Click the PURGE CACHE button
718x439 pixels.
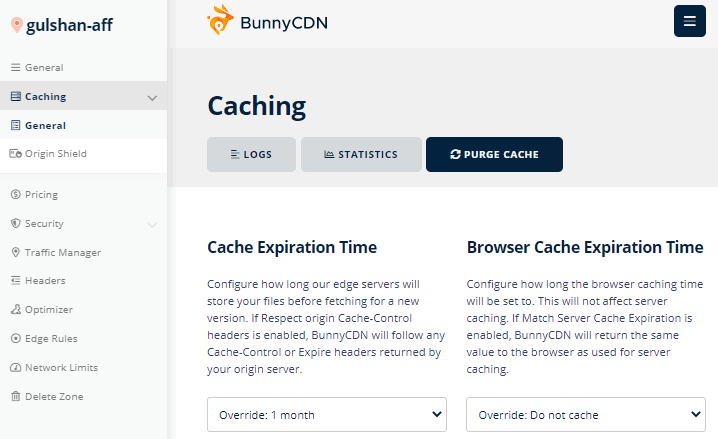click(494, 154)
